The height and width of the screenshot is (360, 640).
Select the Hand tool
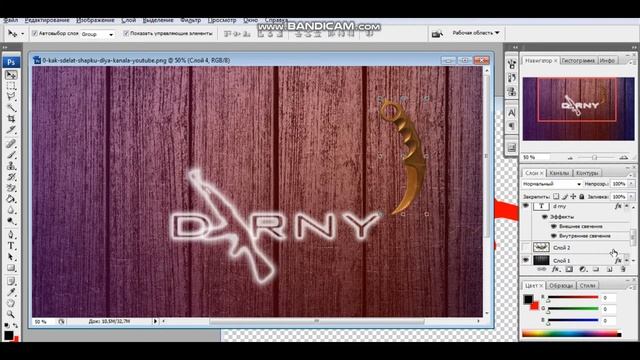click(11, 303)
